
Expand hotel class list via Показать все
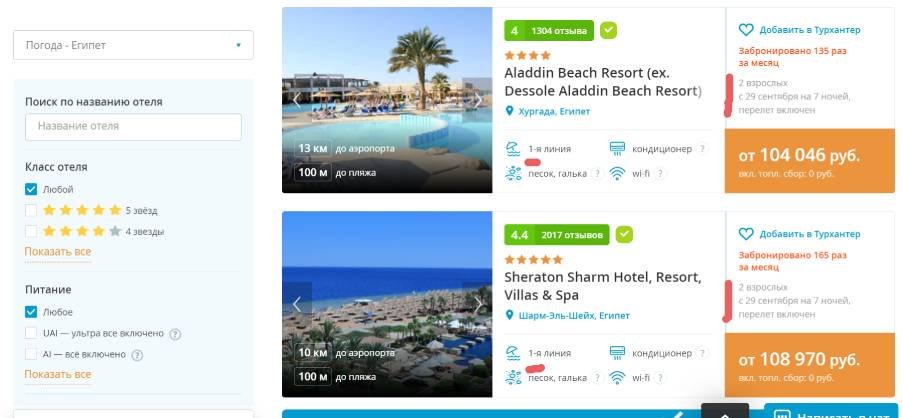(x=58, y=252)
